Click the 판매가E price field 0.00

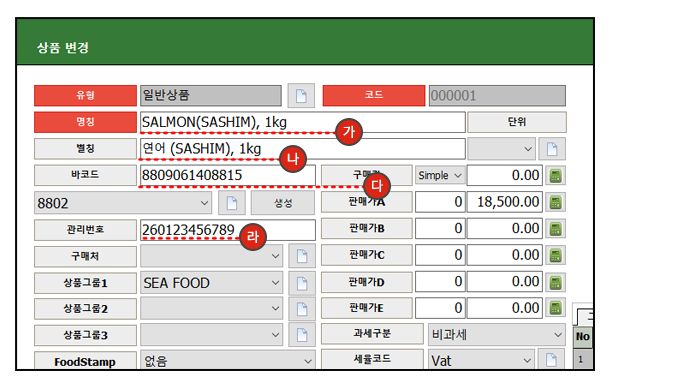tap(505, 308)
